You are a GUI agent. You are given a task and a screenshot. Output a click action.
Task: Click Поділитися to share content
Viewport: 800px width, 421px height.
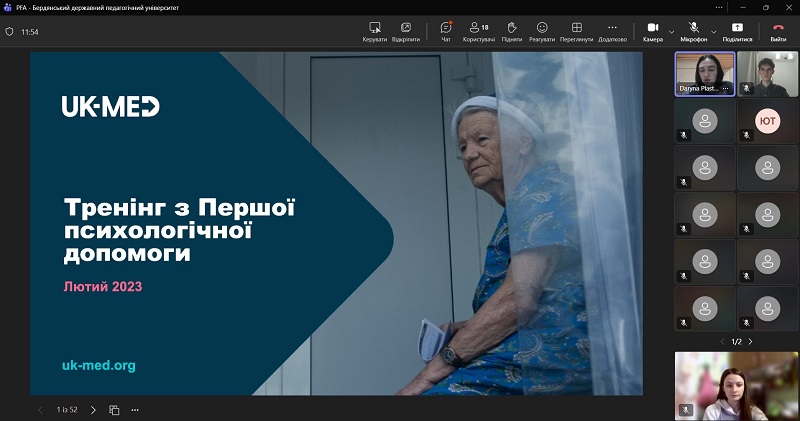click(x=737, y=31)
